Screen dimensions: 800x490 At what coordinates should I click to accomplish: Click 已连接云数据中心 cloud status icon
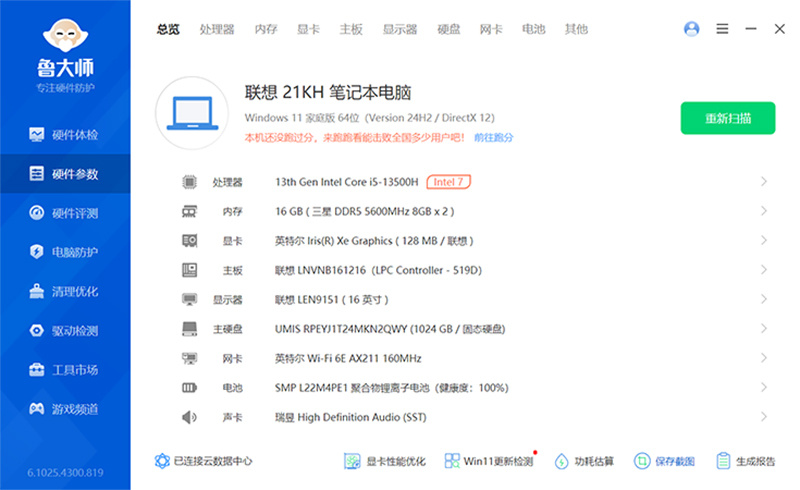pyautogui.click(x=162, y=461)
